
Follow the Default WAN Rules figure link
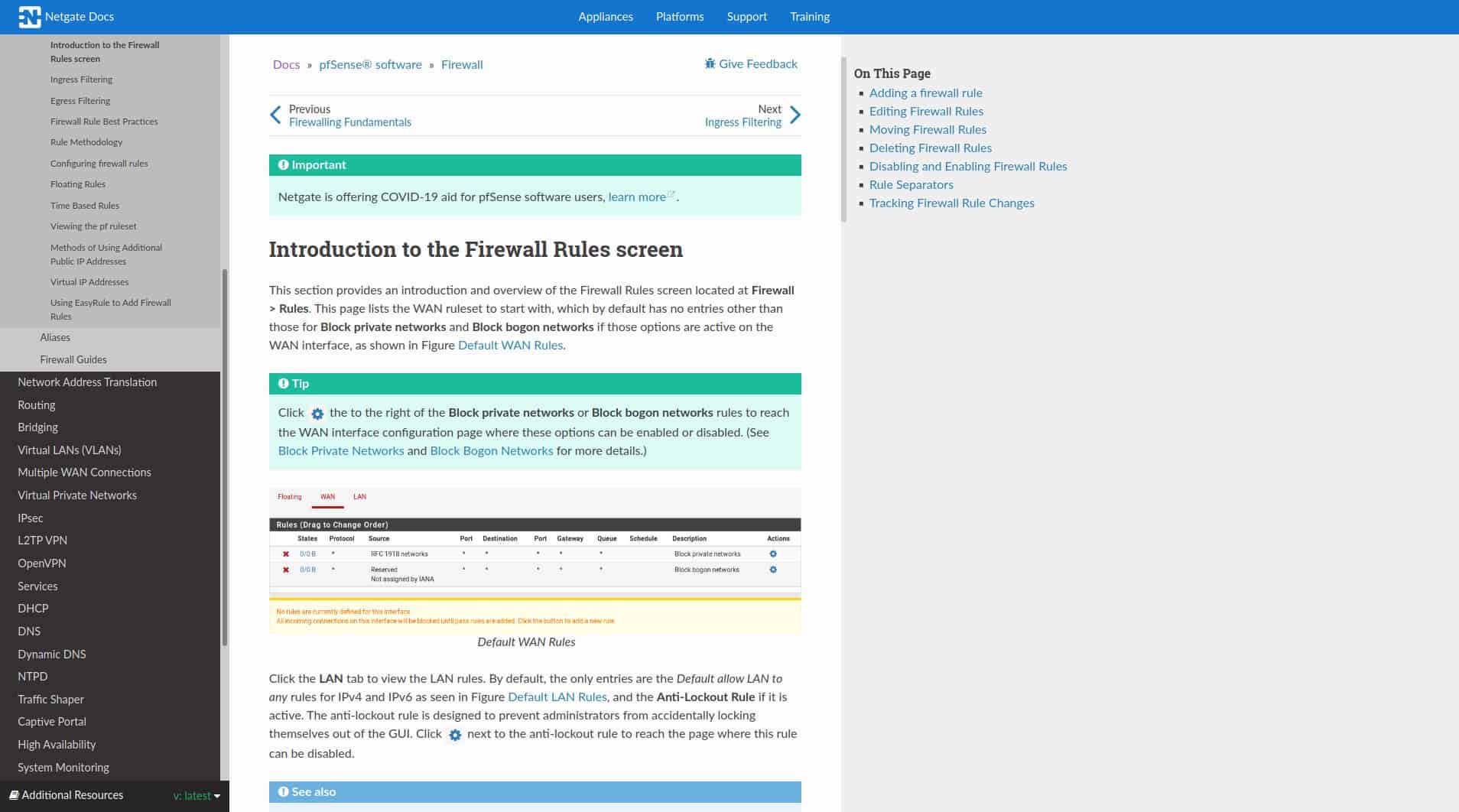click(x=510, y=345)
